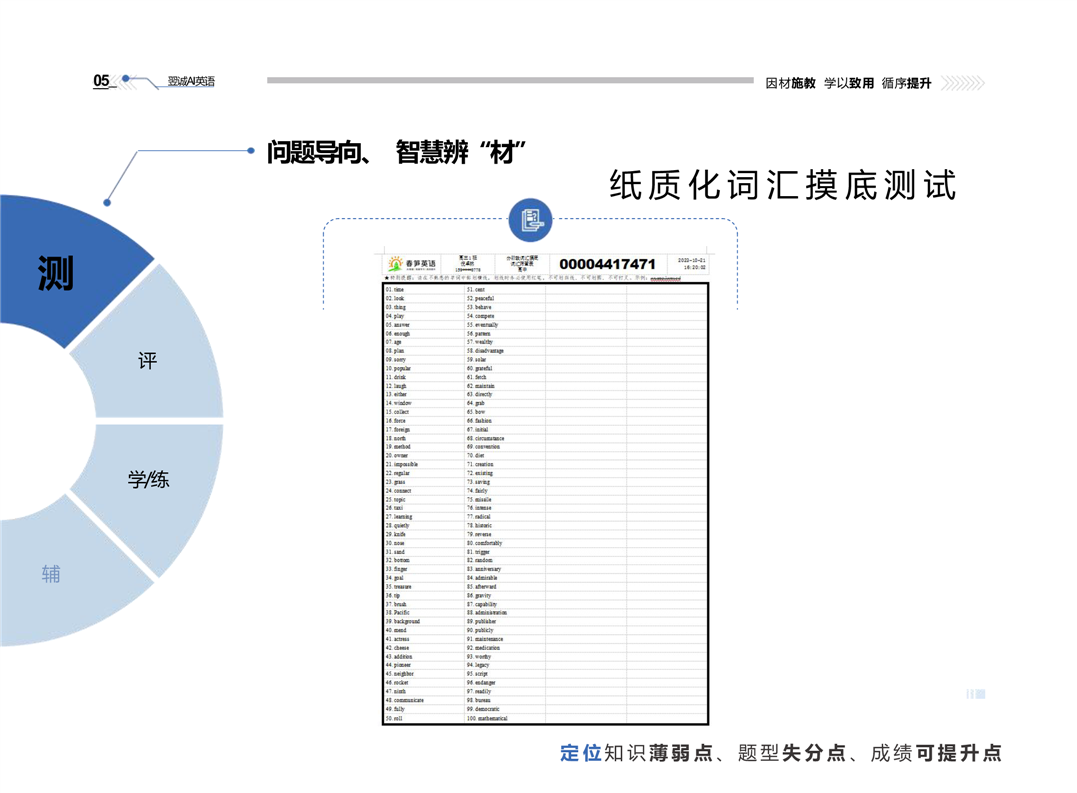The height and width of the screenshot is (793, 1077).
Task: Select the 辅 wheel segment
Action: pos(52,574)
